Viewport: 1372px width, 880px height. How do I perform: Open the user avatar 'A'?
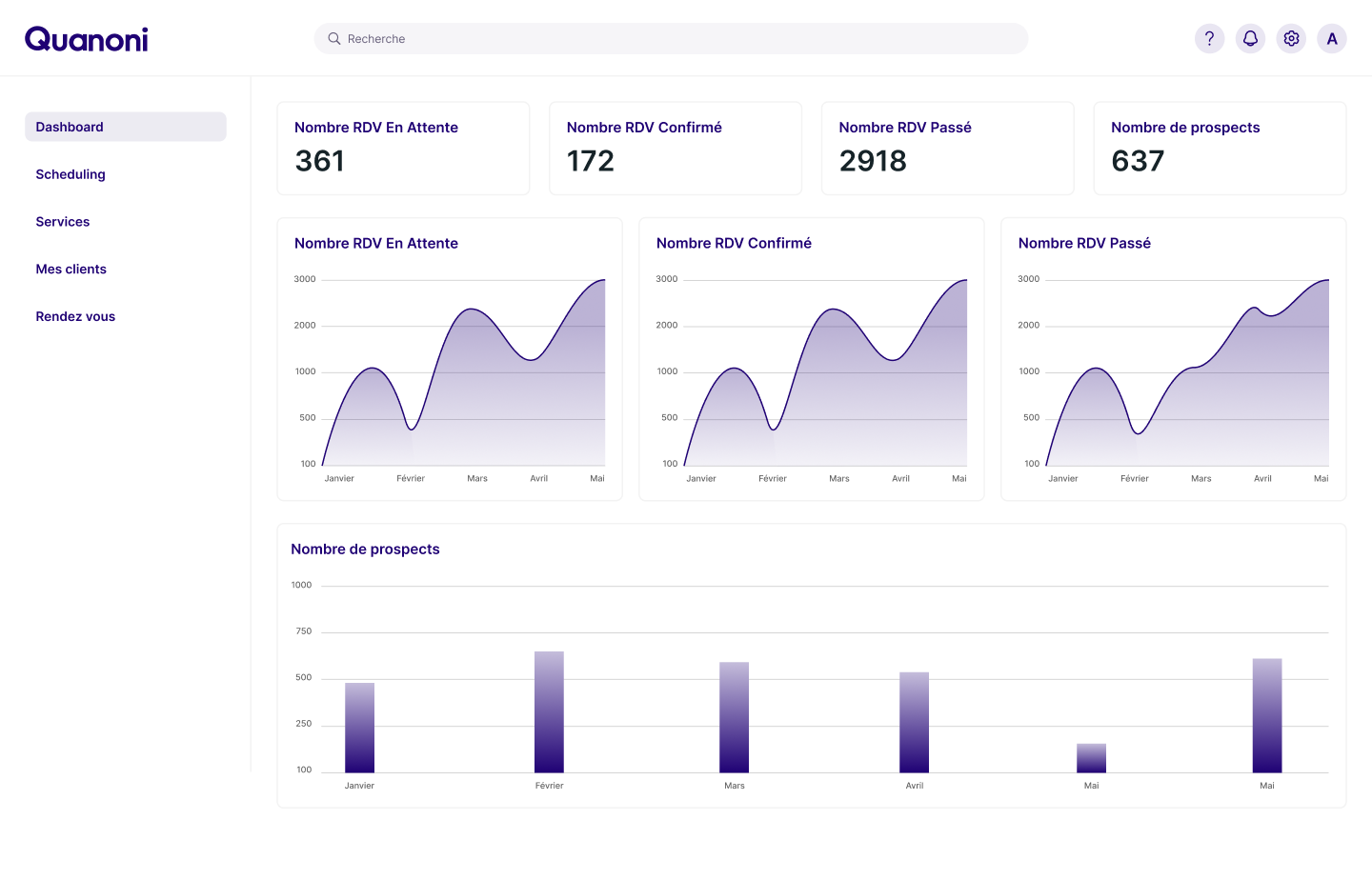[1332, 39]
